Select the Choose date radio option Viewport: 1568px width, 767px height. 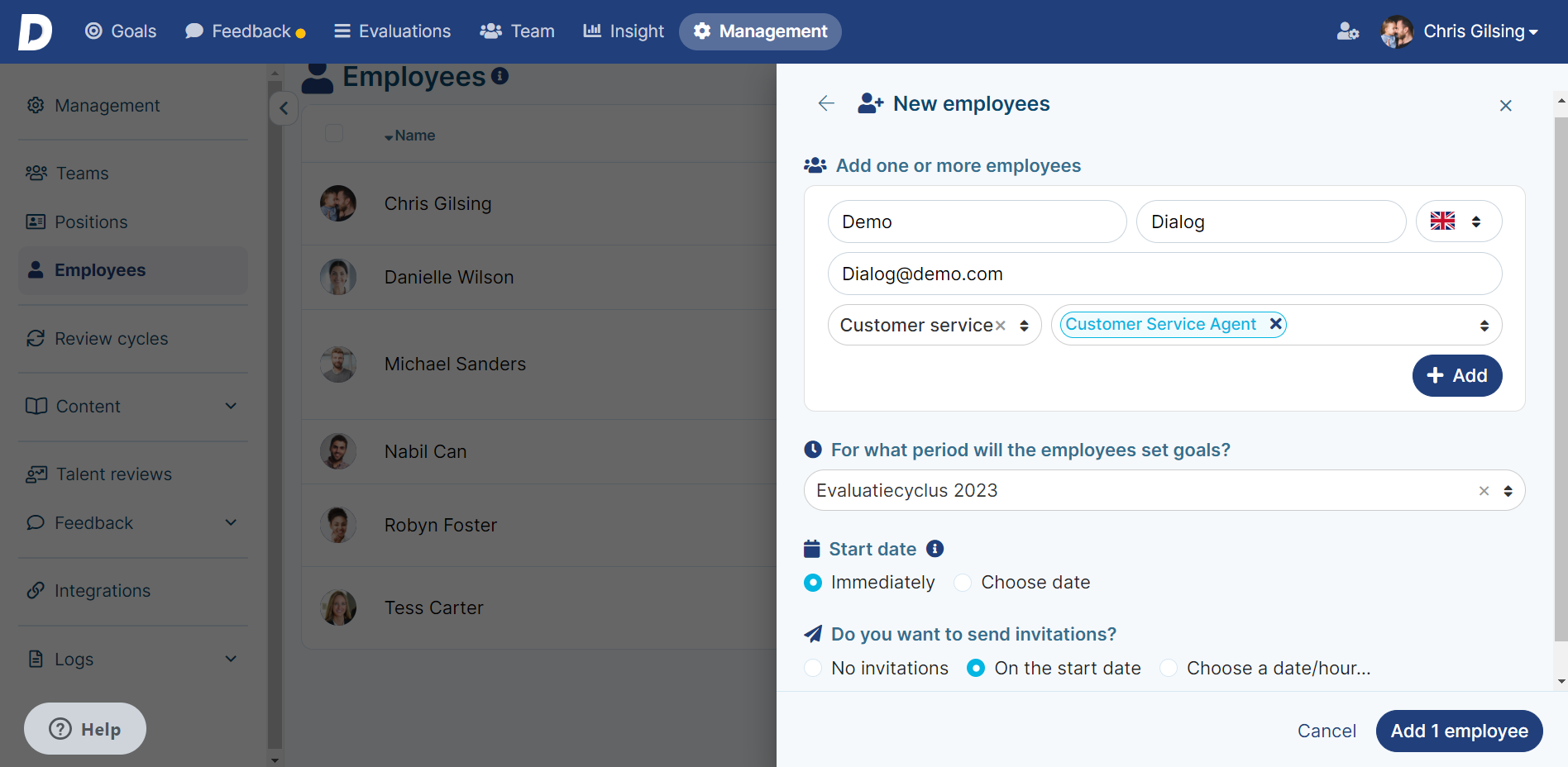[x=963, y=583]
